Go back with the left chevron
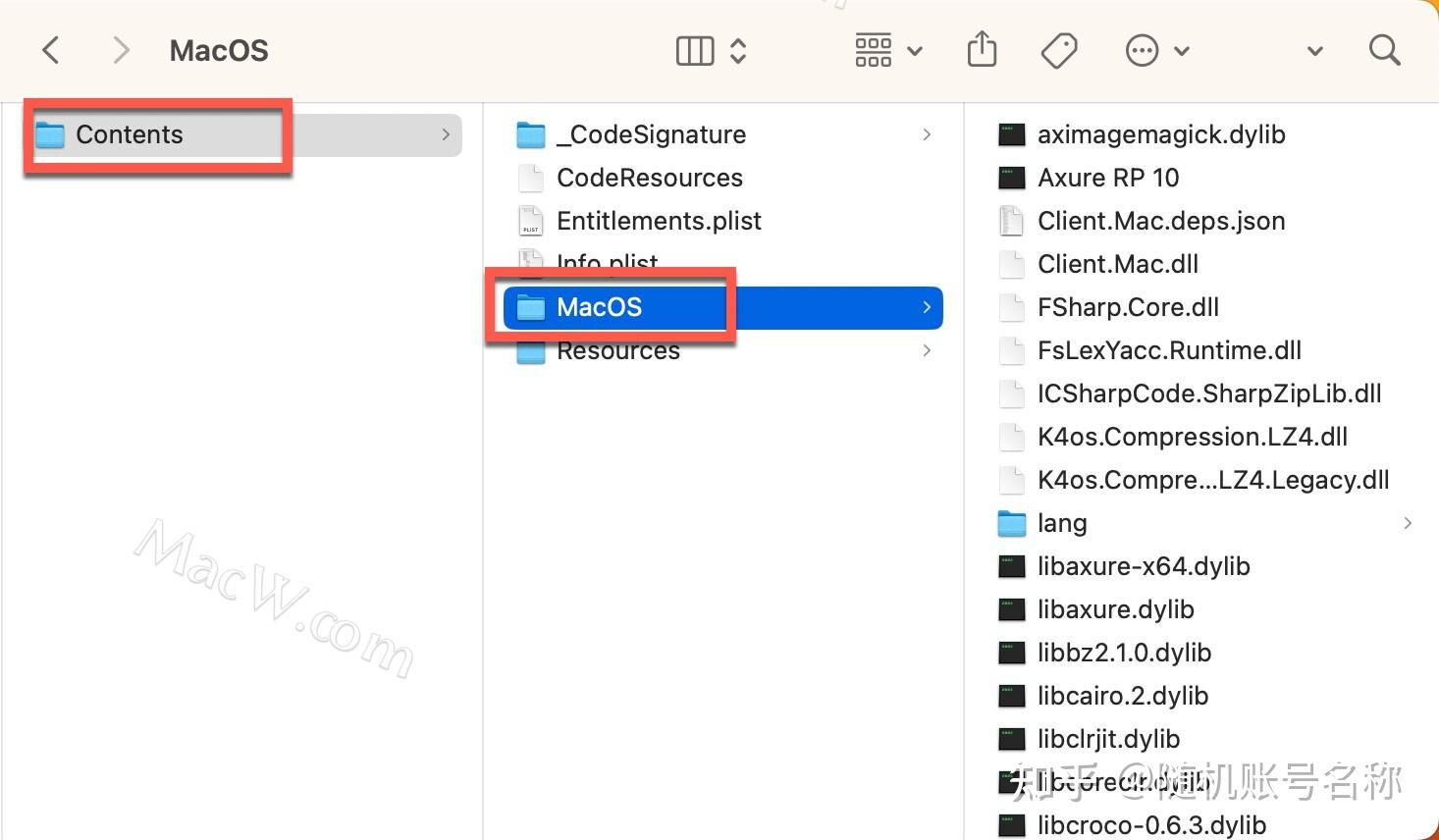Viewport: 1439px width, 840px height. tap(51, 50)
